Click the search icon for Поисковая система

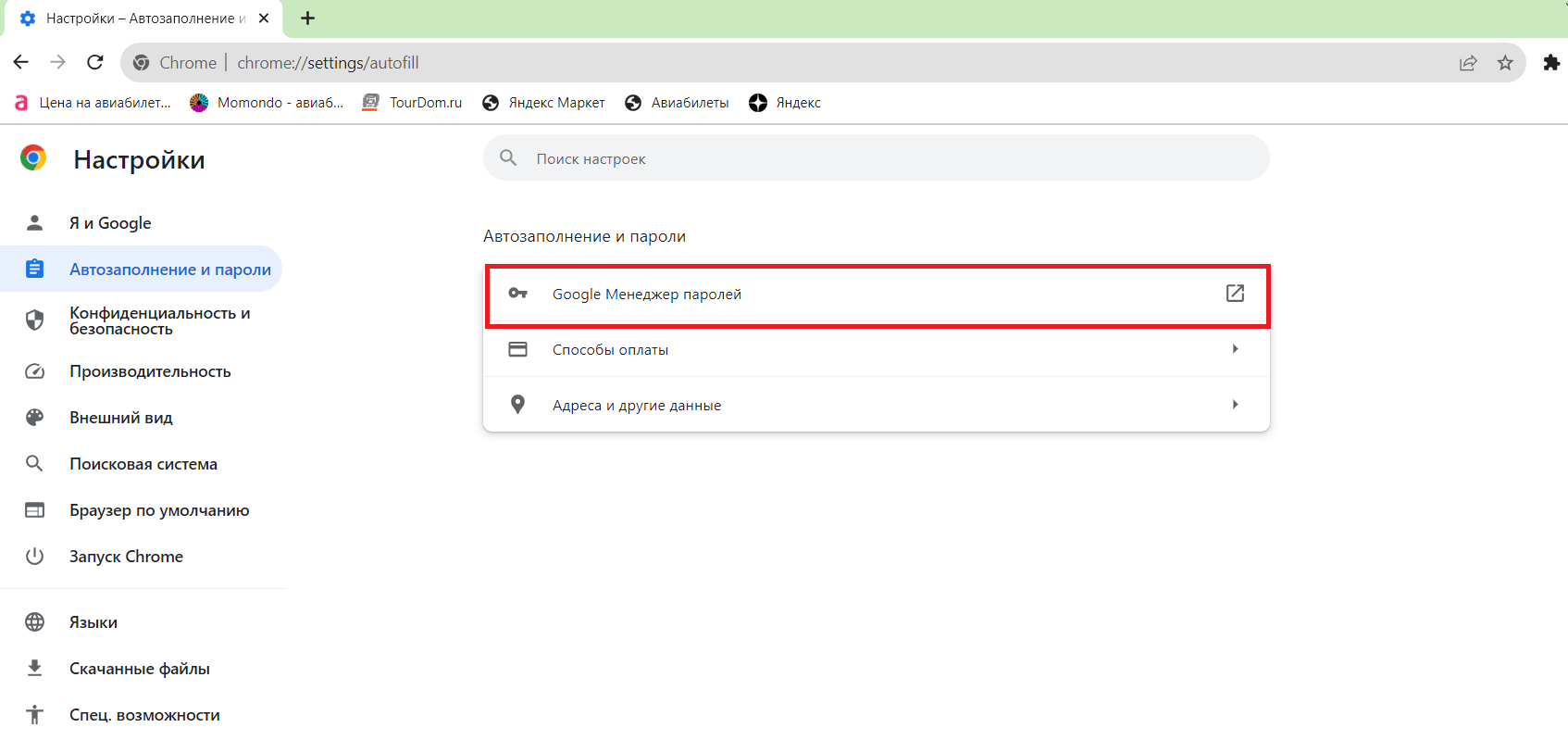point(34,464)
